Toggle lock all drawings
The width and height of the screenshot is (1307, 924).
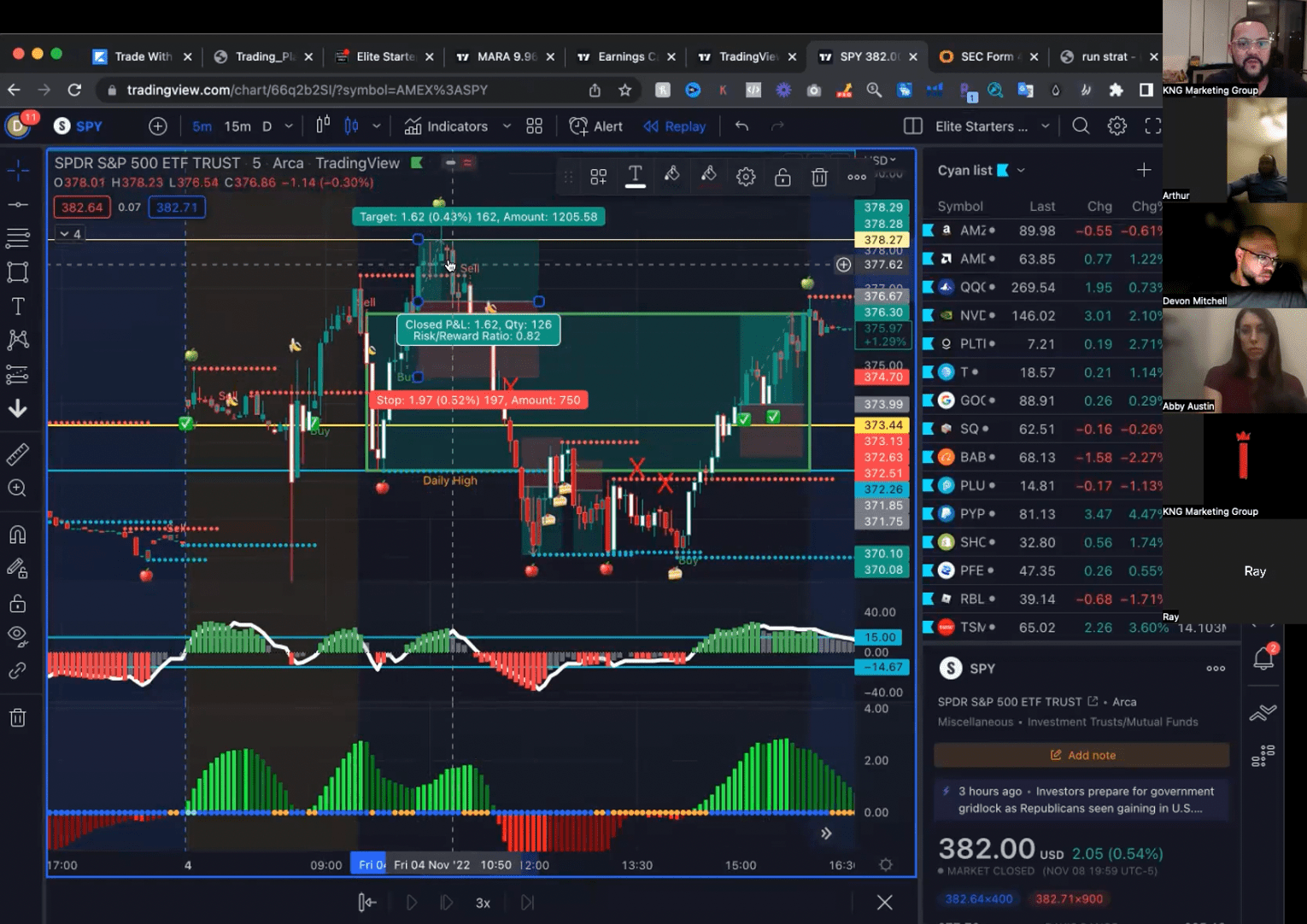pos(18,603)
